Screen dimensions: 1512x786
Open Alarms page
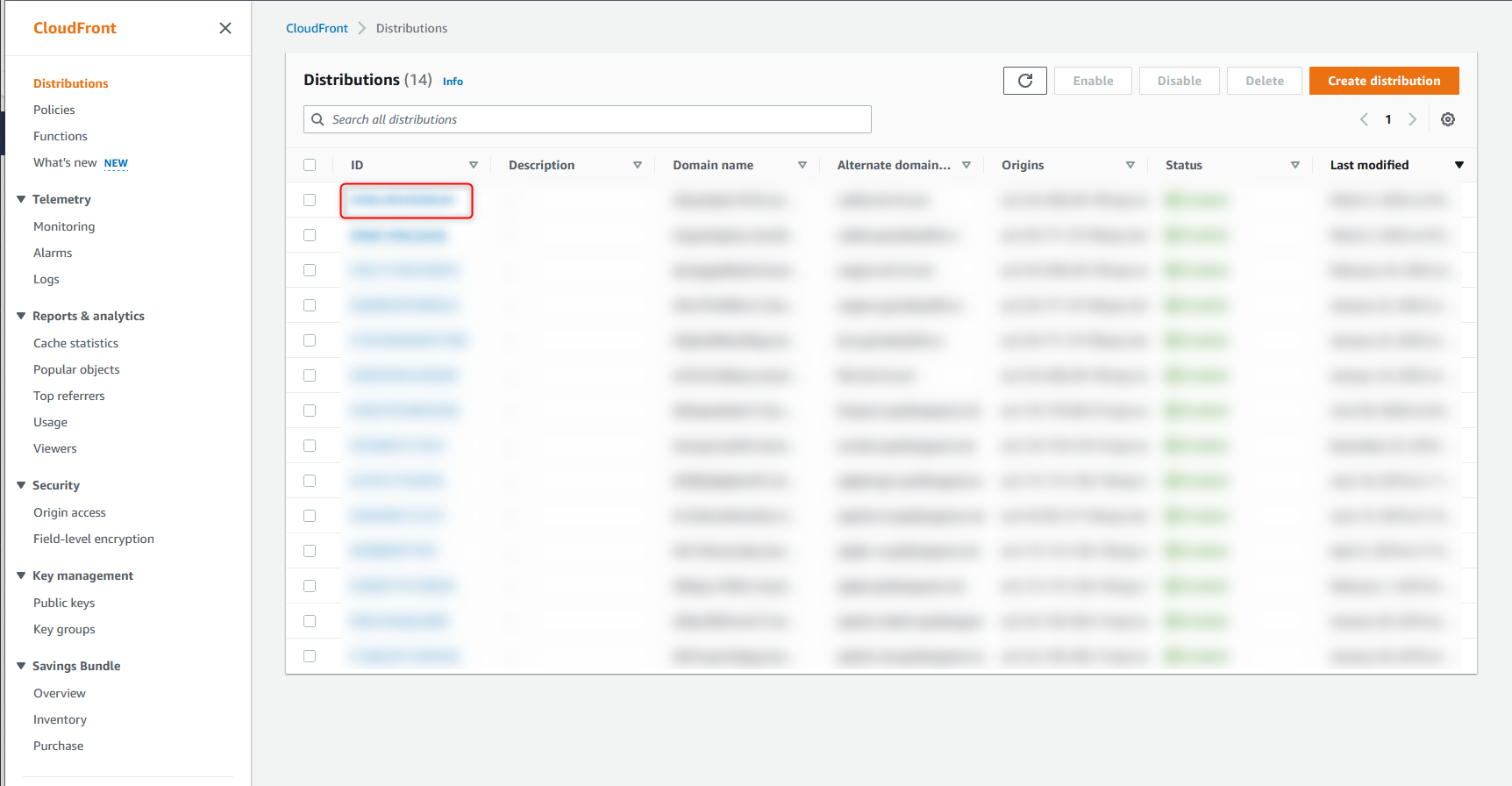tap(53, 253)
